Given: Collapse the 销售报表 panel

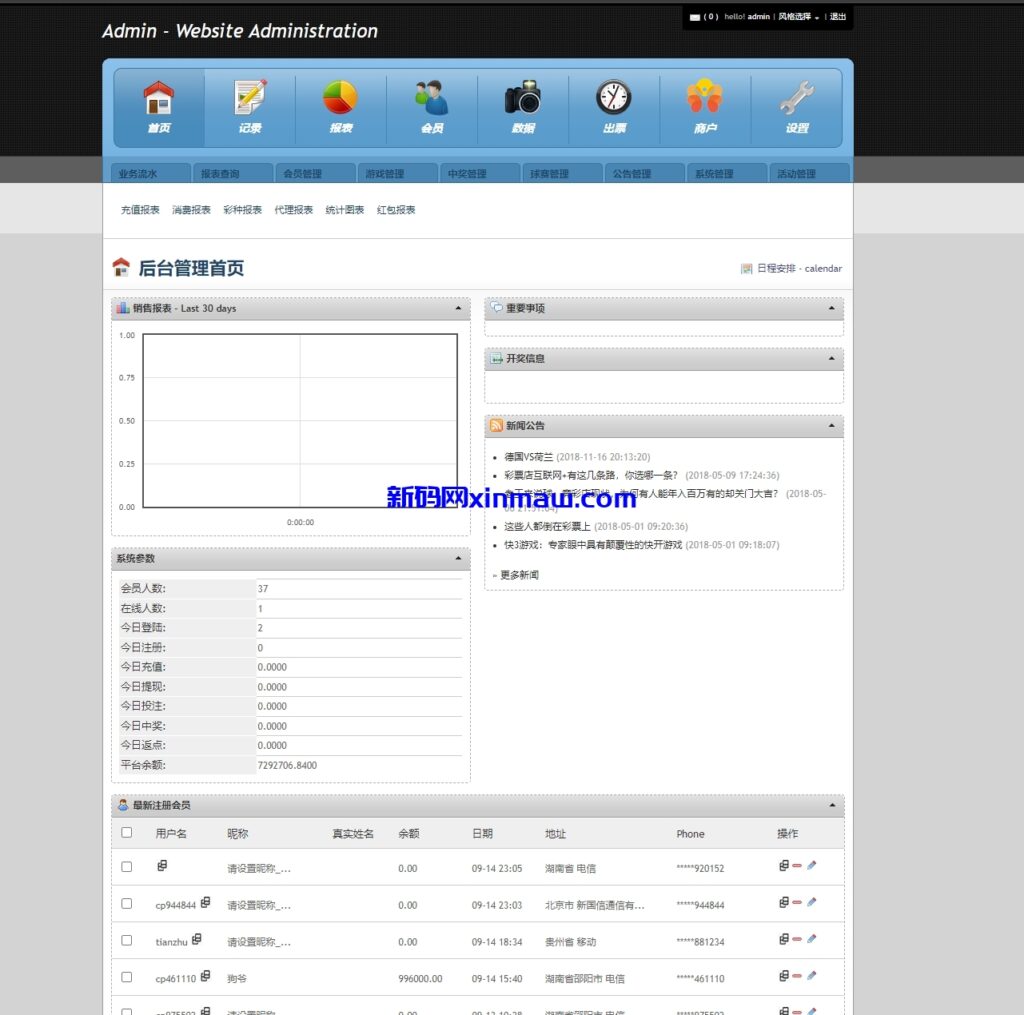Looking at the screenshot, I should [458, 308].
